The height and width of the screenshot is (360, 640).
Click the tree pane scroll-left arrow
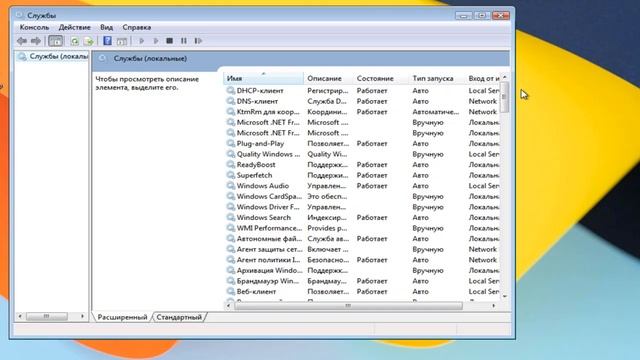(20, 316)
